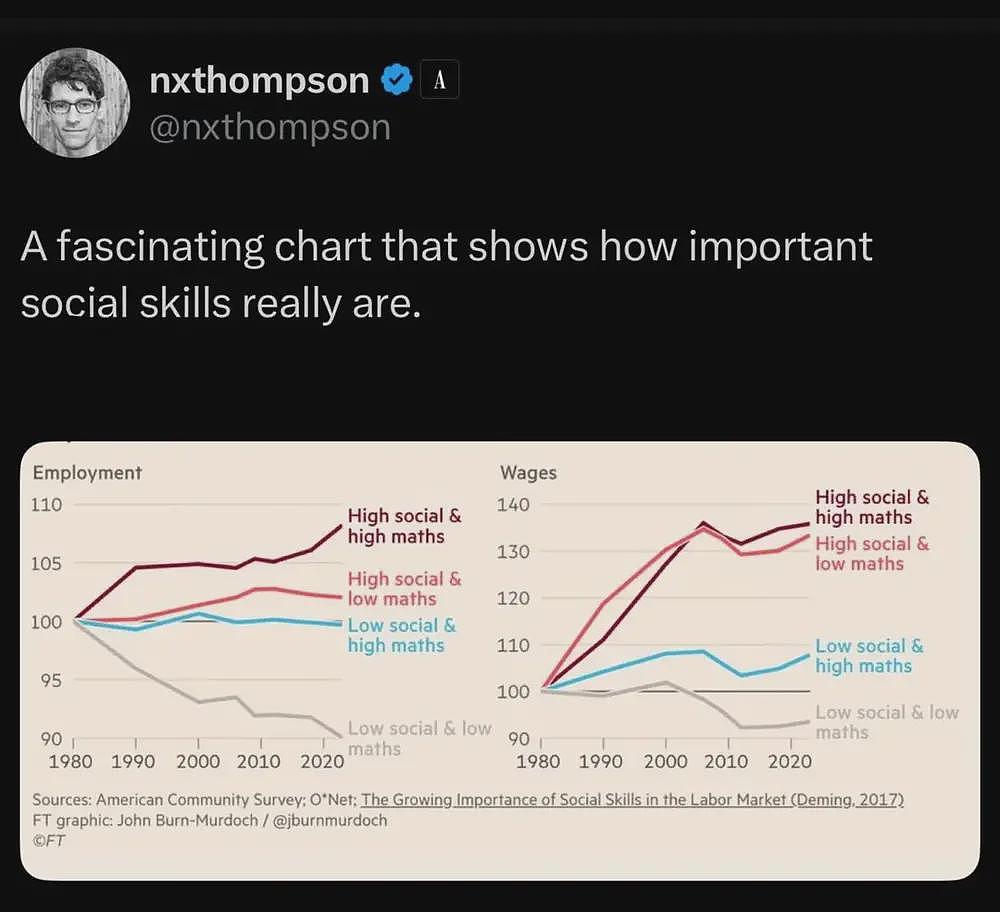Open the @nxthompson handle link
The width and height of the screenshot is (1000, 912).
tap(270, 128)
